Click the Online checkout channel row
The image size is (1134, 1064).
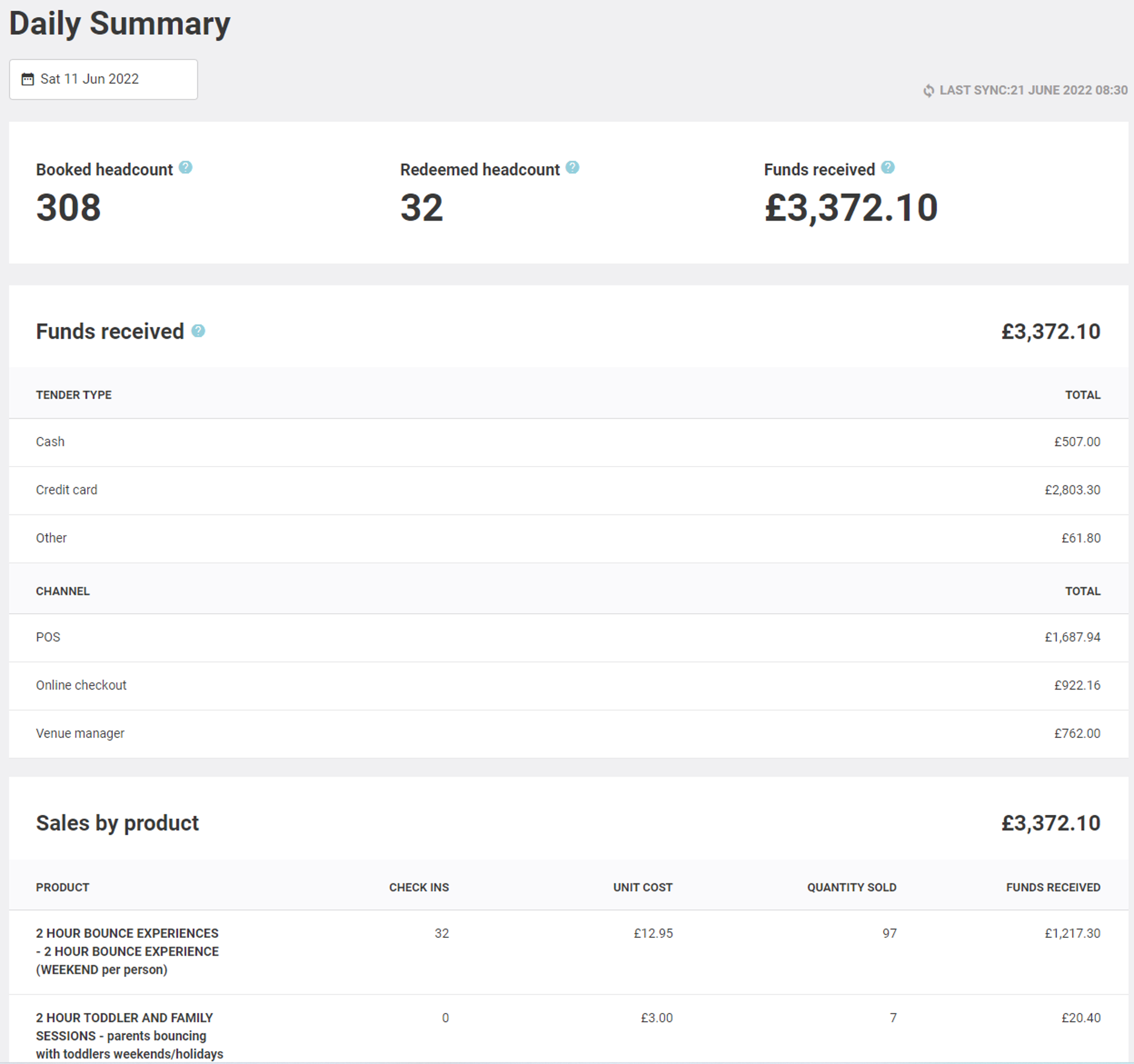(81, 685)
